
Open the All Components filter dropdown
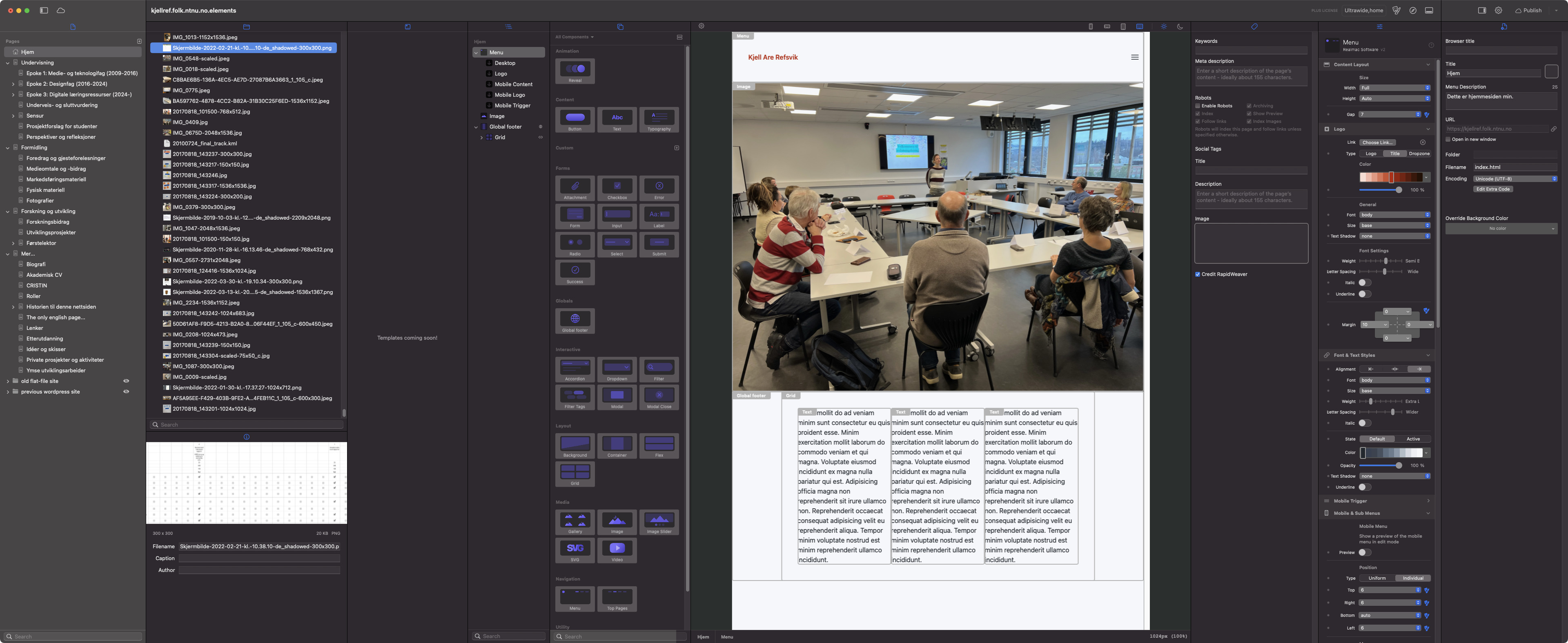tap(574, 37)
